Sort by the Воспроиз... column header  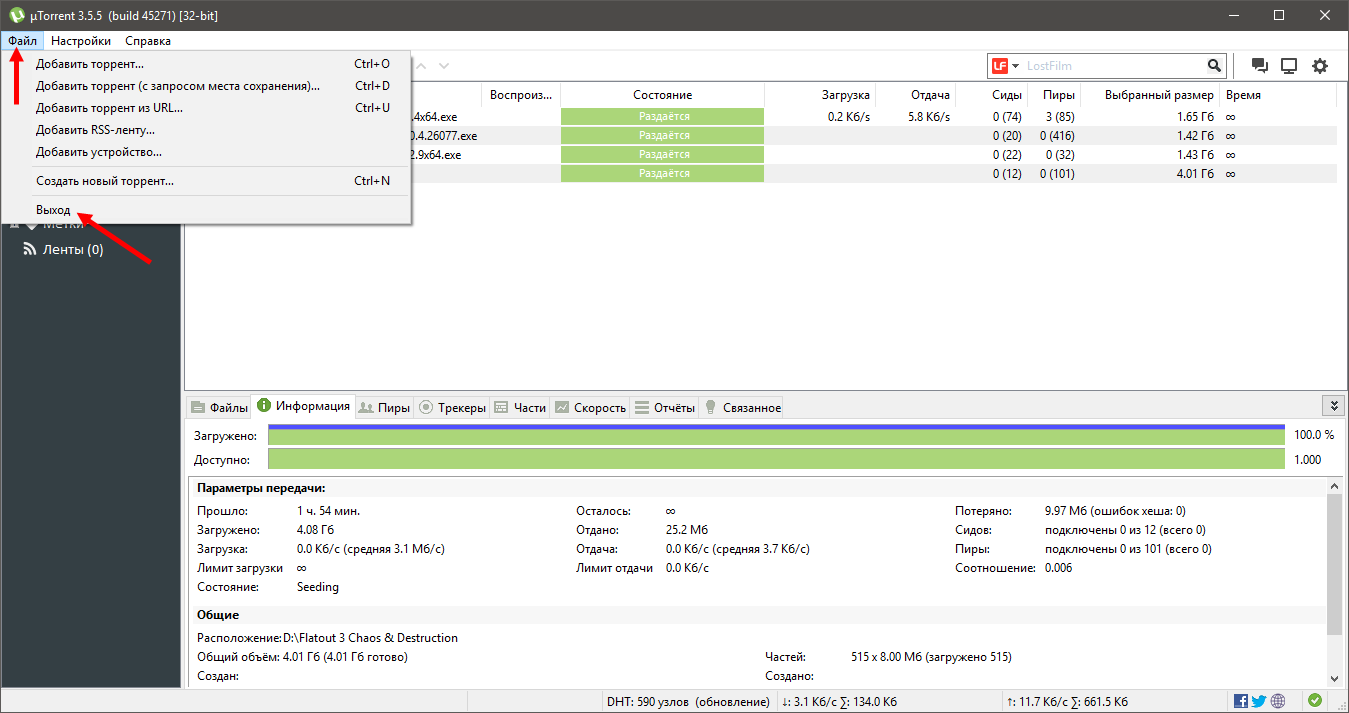pos(521,95)
